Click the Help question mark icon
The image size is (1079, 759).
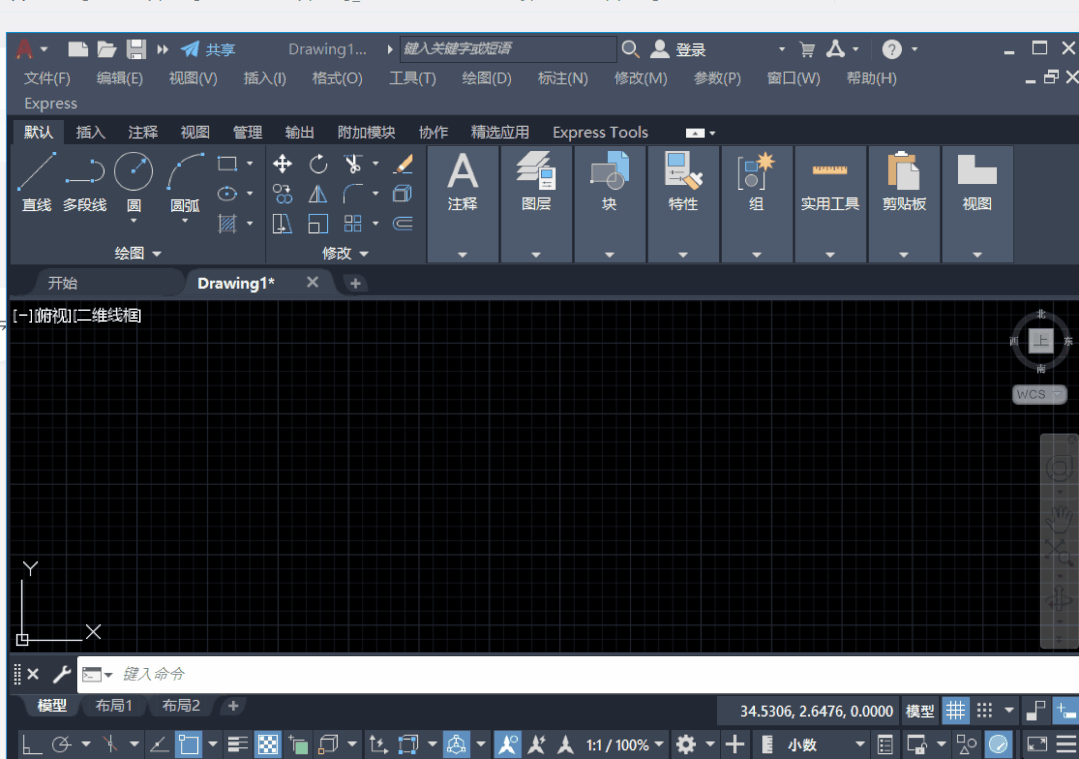tap(892, 50)
